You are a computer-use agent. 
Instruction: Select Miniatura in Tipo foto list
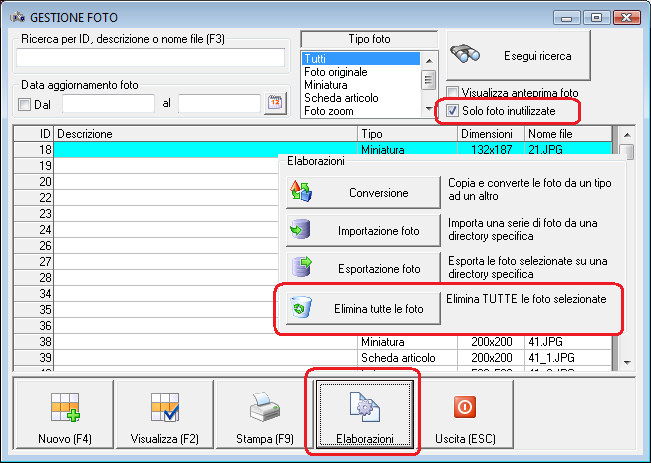pyautogui.click(x=361, y=85)
